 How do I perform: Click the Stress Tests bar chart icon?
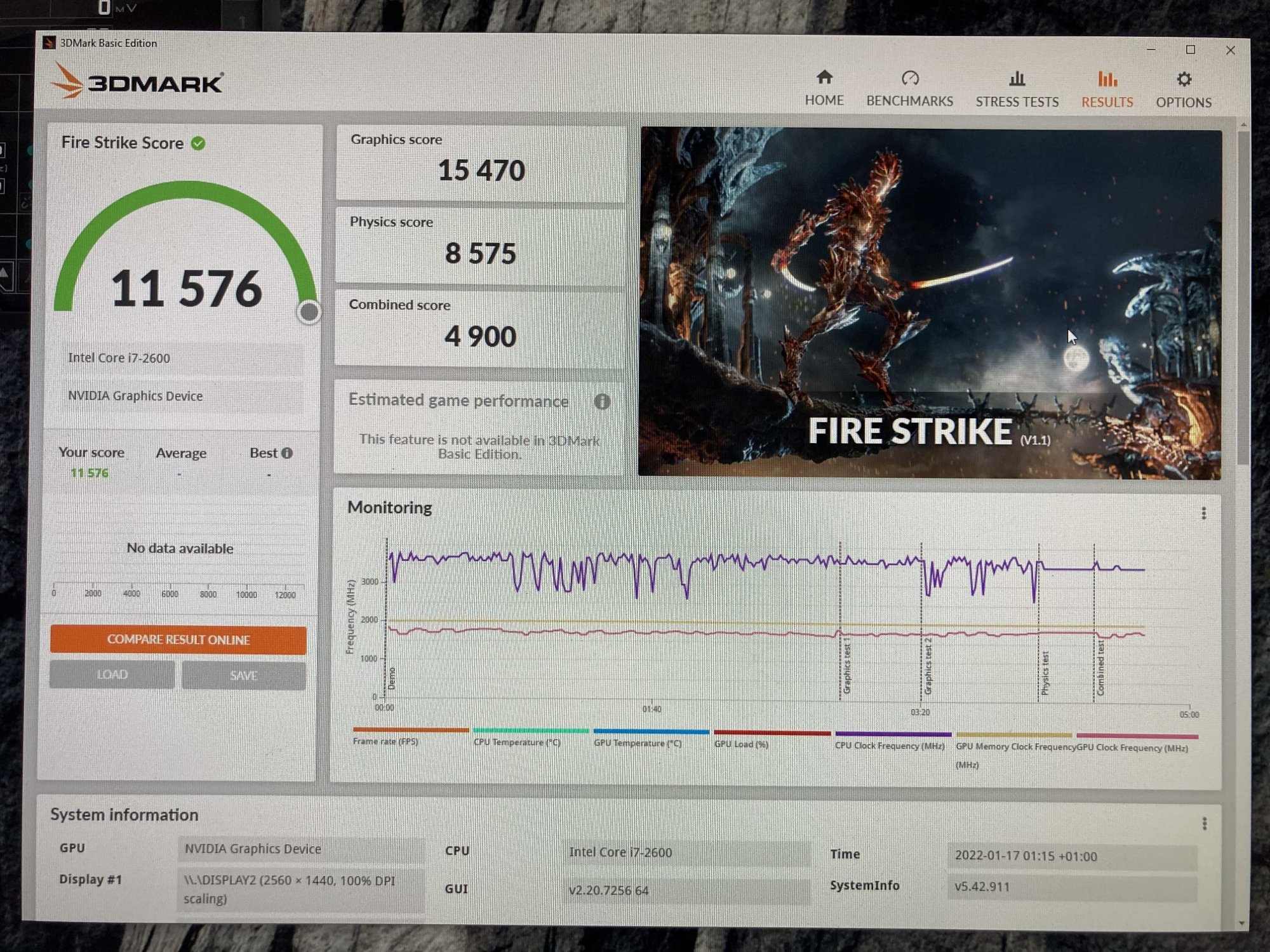point(1017,79)
